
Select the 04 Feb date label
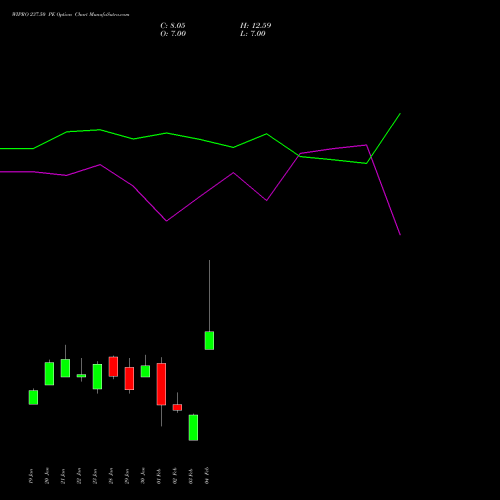(x=207, y=476)
